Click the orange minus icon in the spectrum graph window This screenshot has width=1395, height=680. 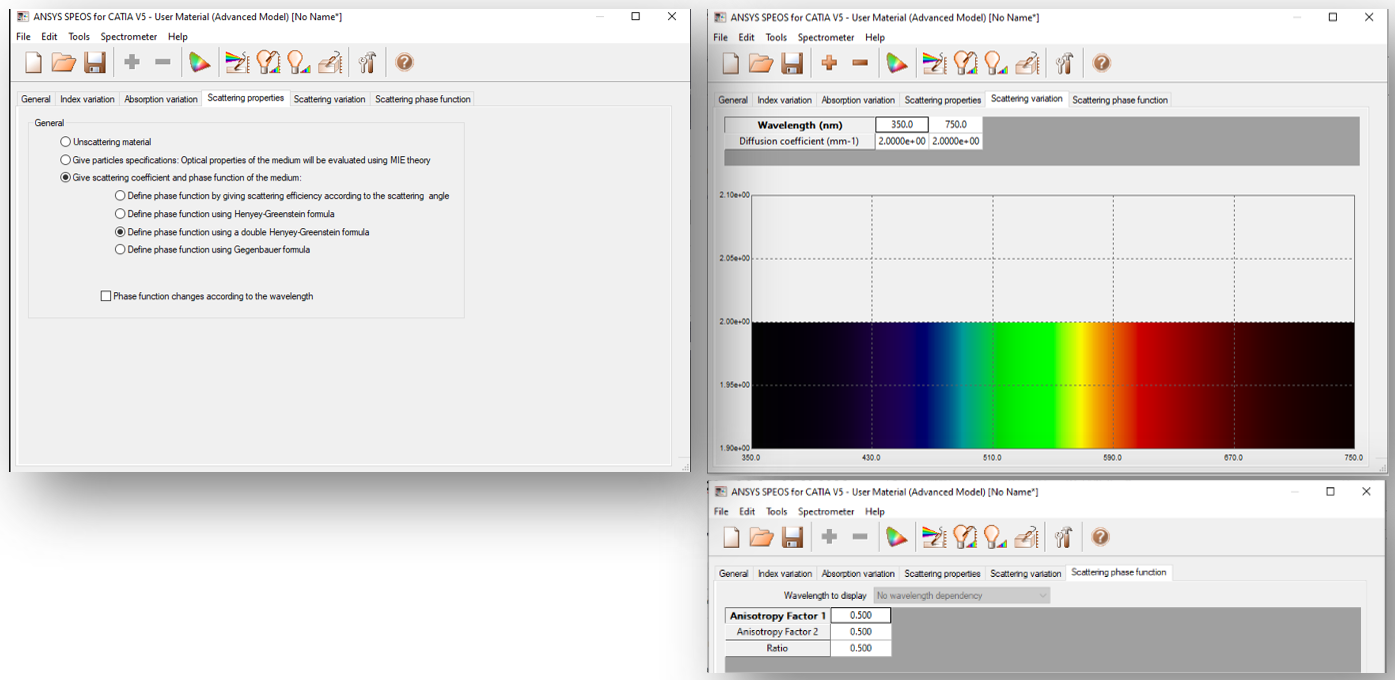(x=859, y=63)
